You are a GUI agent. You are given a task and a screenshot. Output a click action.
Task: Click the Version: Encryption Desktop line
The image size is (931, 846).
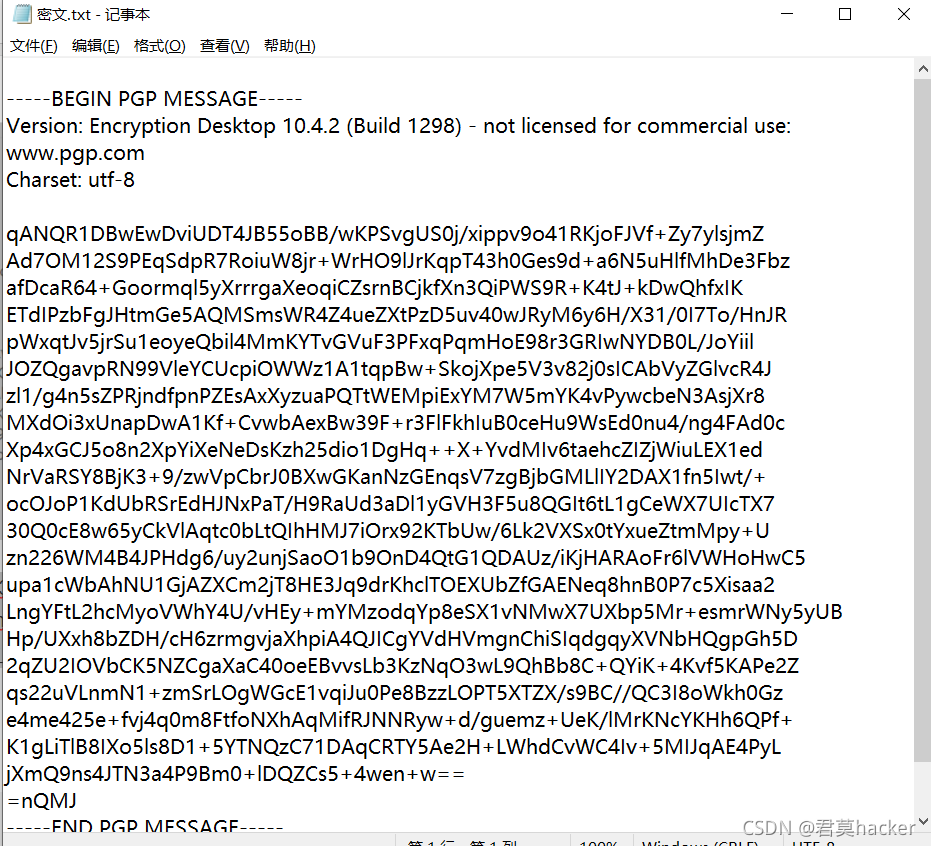tap(398, 126)
